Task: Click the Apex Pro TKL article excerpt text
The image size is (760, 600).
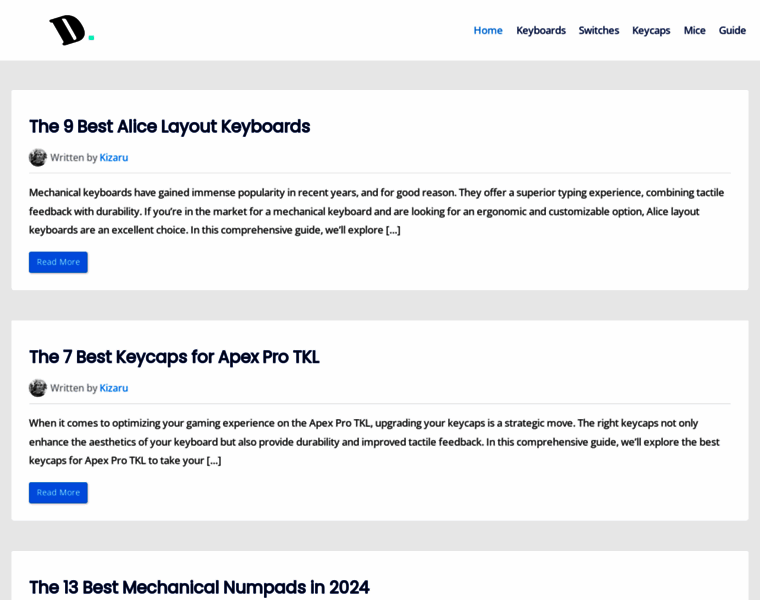Action: point(374,442)
